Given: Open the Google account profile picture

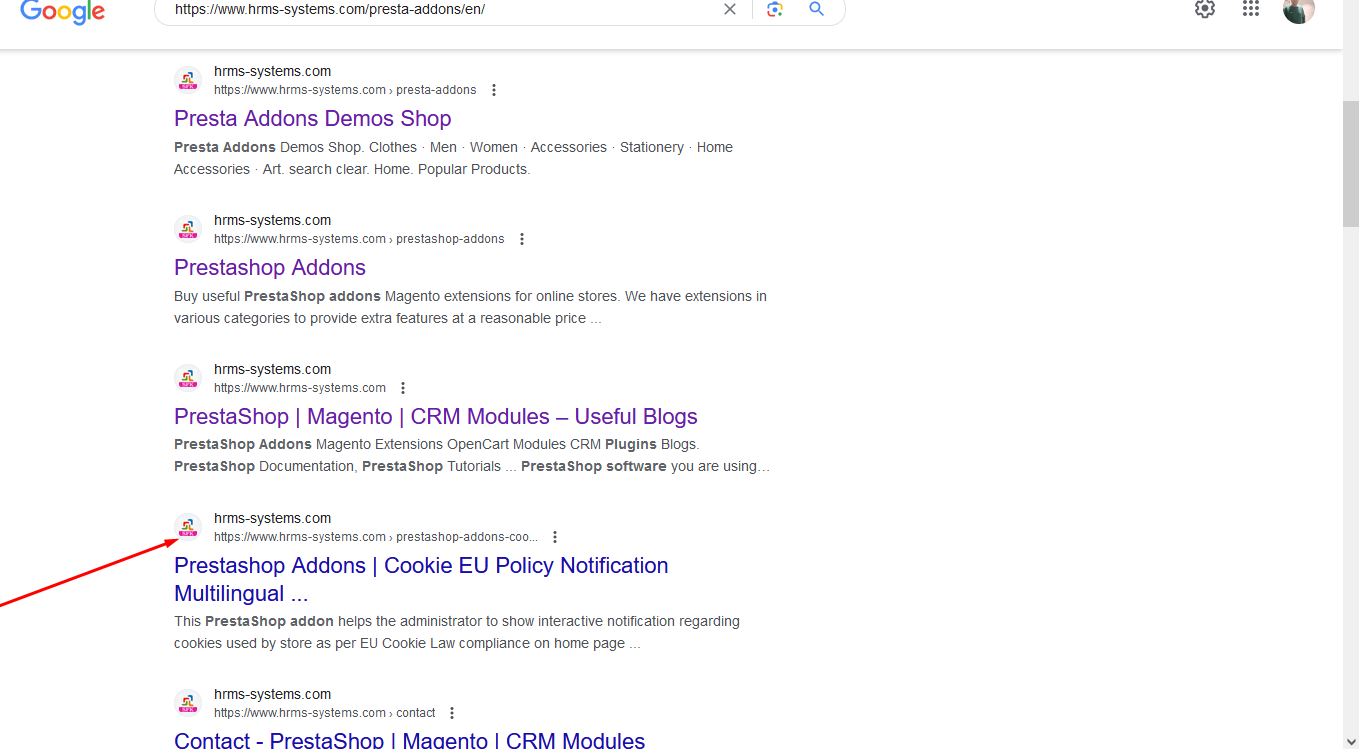Looking at the screenshot, I should click(1298, 9).
